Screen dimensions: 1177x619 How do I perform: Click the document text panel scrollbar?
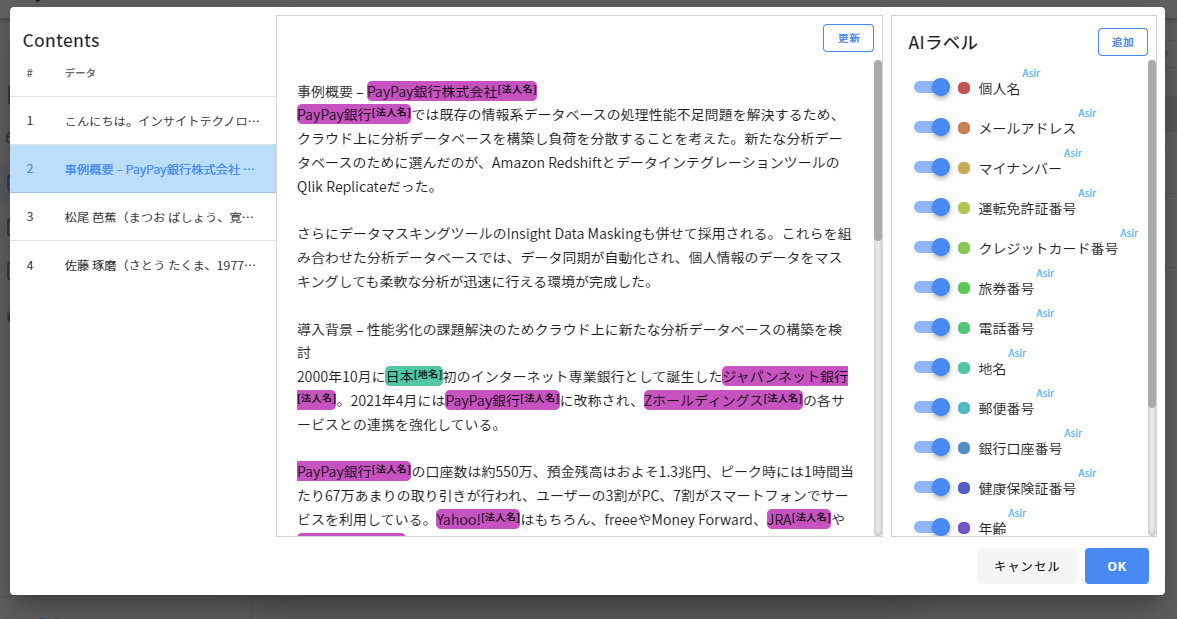point(877,150)
